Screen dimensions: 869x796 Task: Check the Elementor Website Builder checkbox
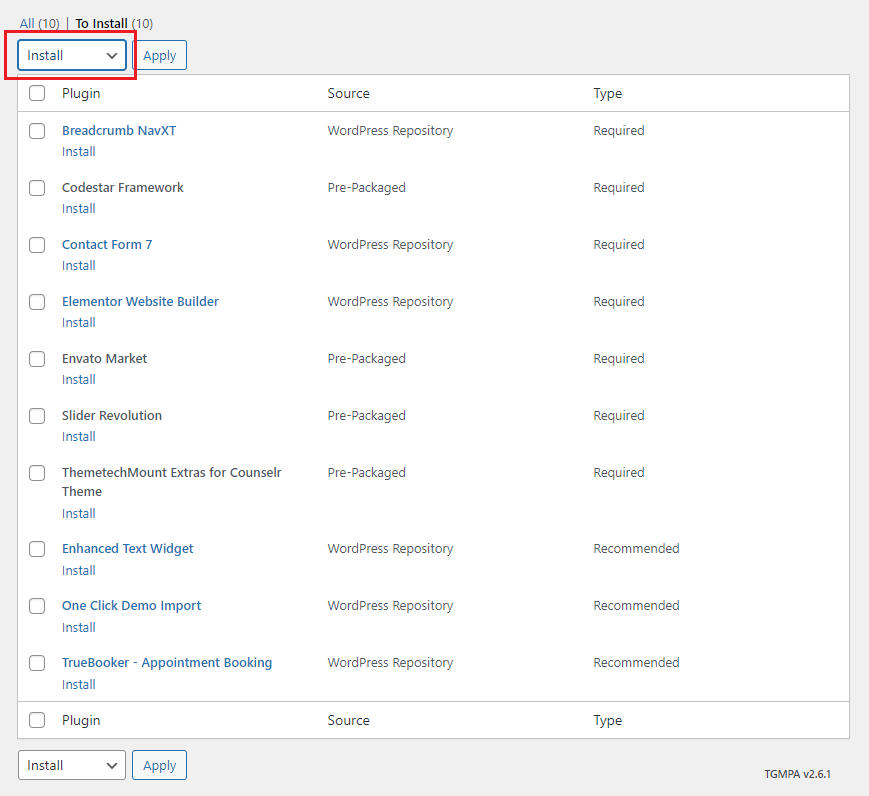coord(37,302)
